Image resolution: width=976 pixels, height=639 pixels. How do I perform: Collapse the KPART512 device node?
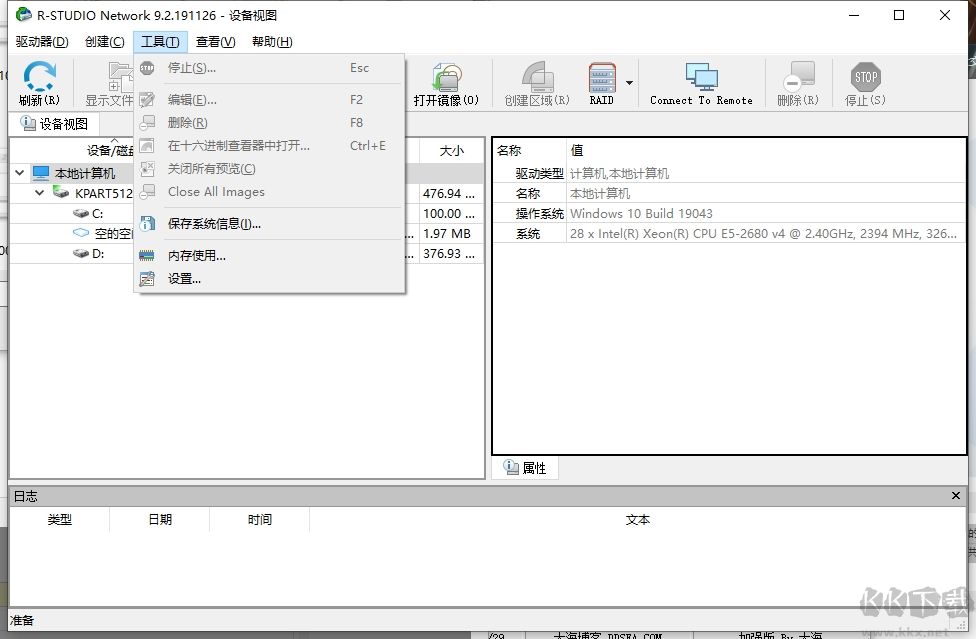(x=38, y=193)
